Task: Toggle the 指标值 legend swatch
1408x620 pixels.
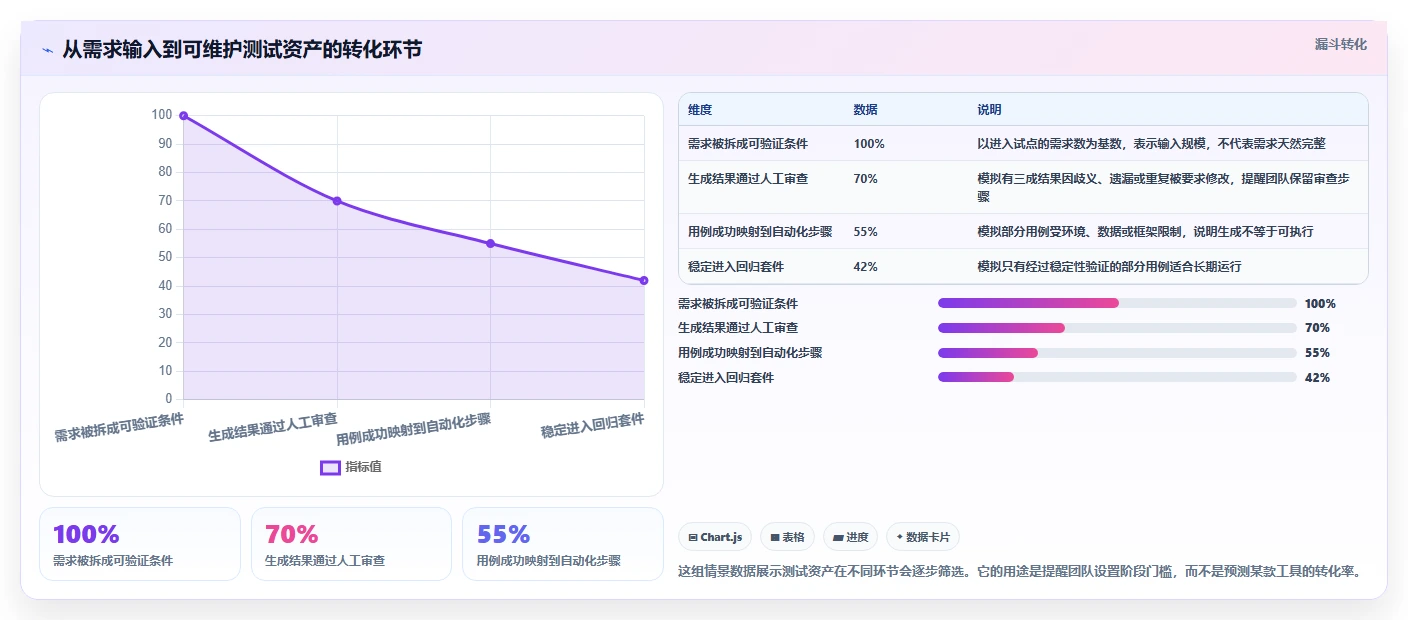Action: point(330,467)
